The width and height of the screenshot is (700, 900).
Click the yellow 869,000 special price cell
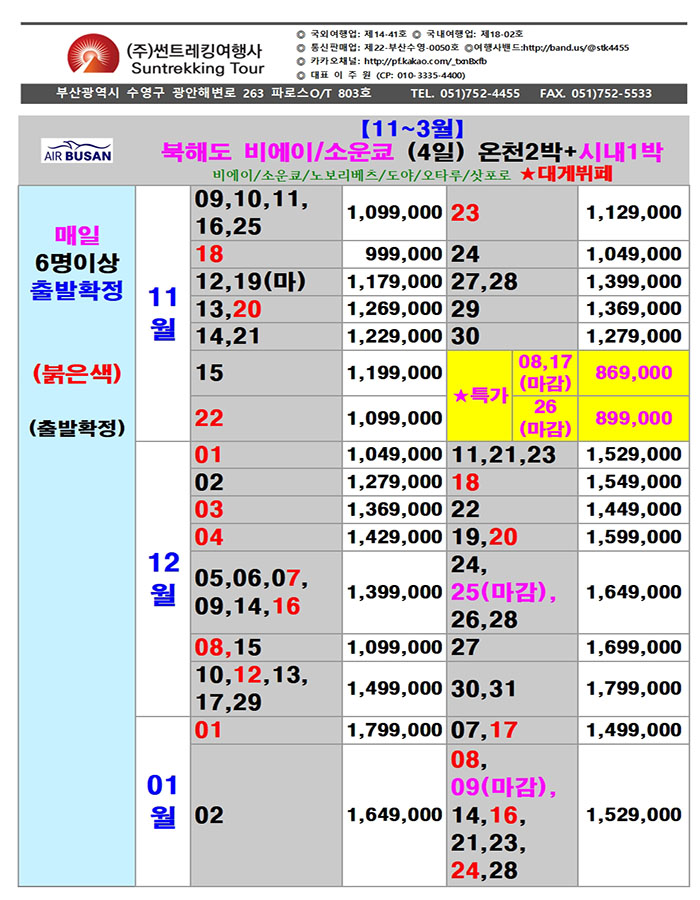coord(633,372)
